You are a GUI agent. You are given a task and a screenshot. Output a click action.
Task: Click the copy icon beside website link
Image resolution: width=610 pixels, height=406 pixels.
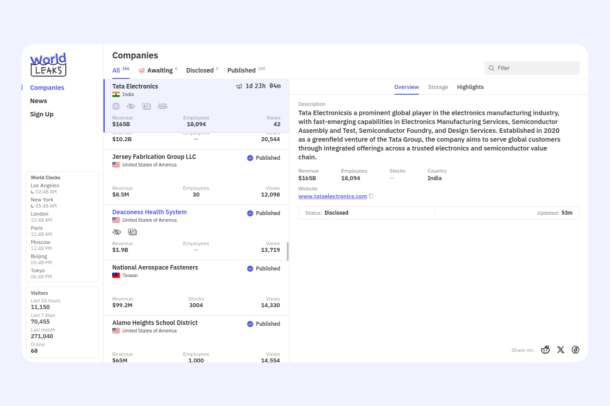(371, 196)
